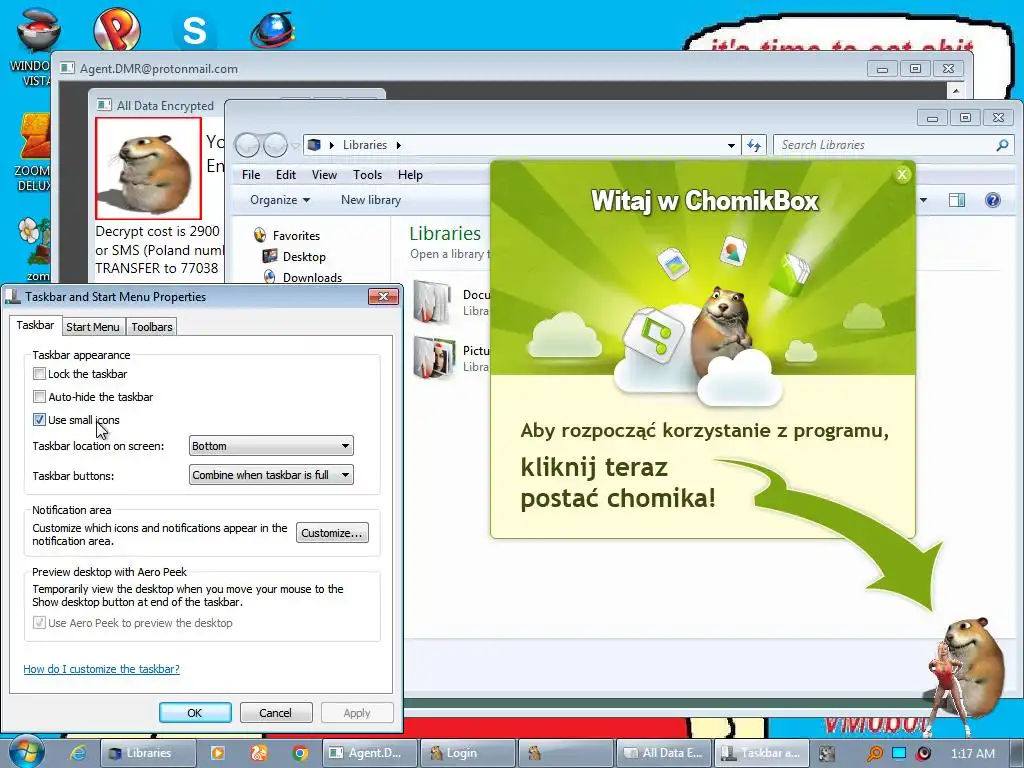This screenshot has width=1024, height=768.
Task: Switch to the Start Menu tab
Action: pos(93,327)
